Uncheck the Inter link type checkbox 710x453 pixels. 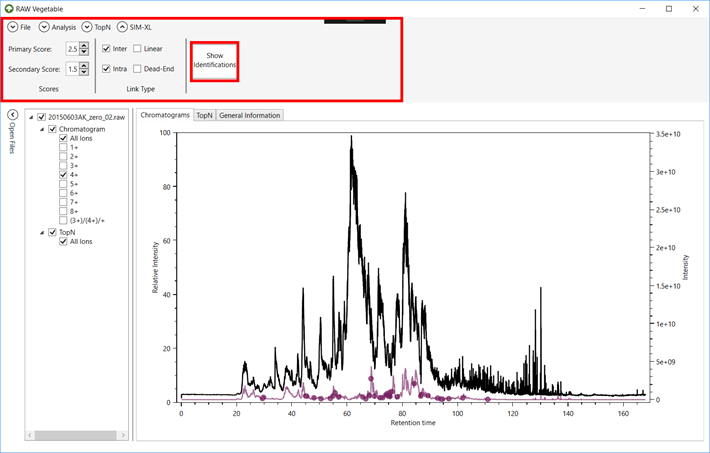point(106,48)
